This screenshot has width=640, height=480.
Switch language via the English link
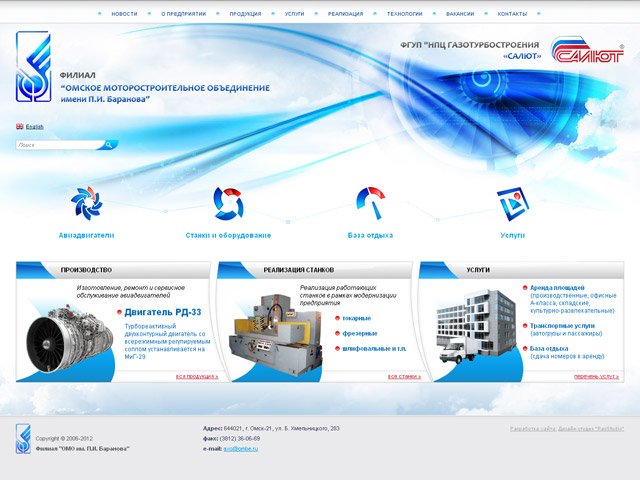click(35, 127)
